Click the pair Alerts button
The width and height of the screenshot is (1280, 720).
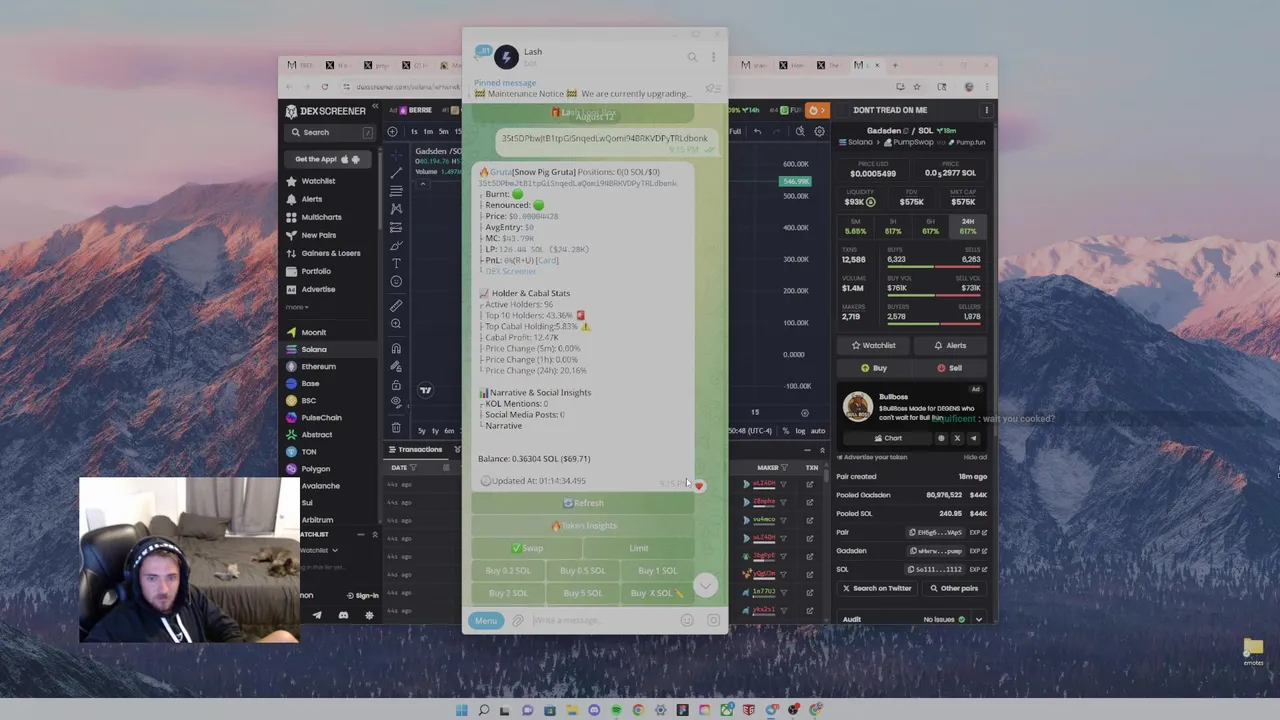point(949,345)
